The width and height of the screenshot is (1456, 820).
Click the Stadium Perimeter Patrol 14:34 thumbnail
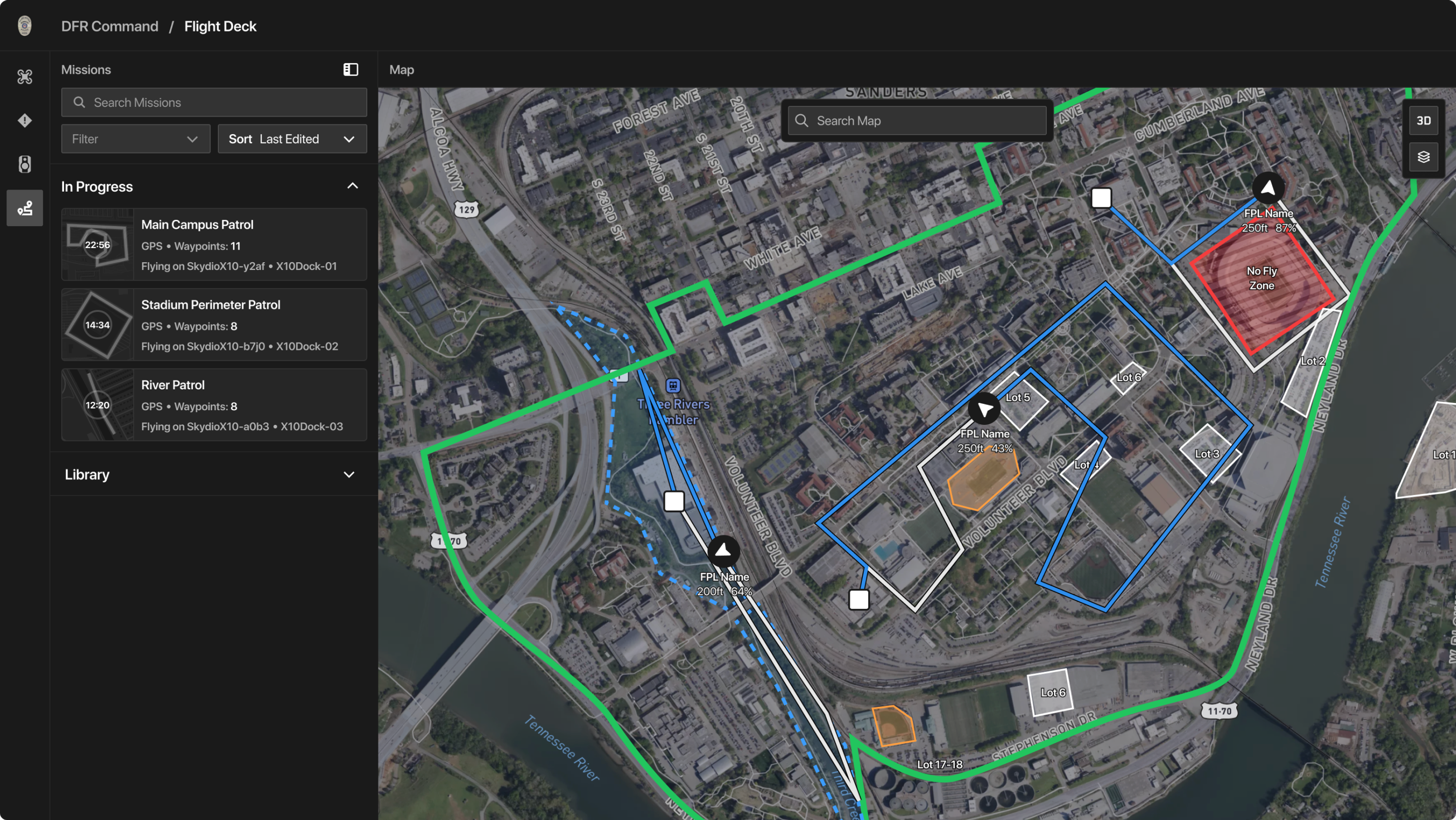(97, 325)
